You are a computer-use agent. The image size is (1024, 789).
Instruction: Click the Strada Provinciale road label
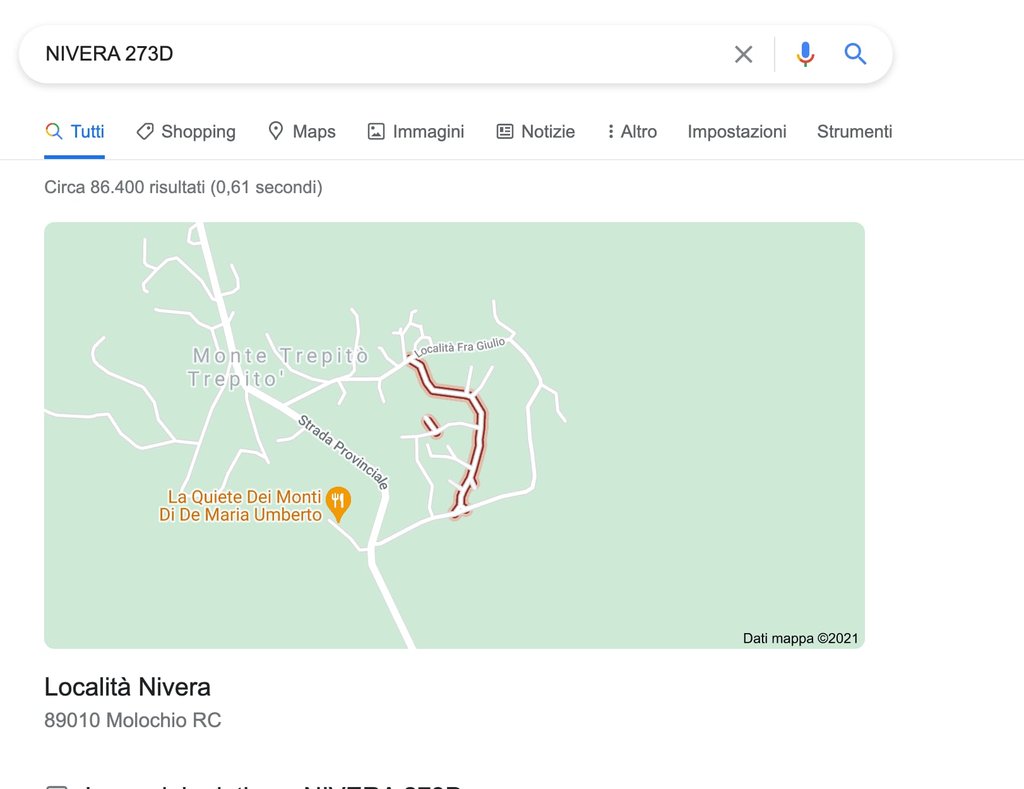click(343, 452)
